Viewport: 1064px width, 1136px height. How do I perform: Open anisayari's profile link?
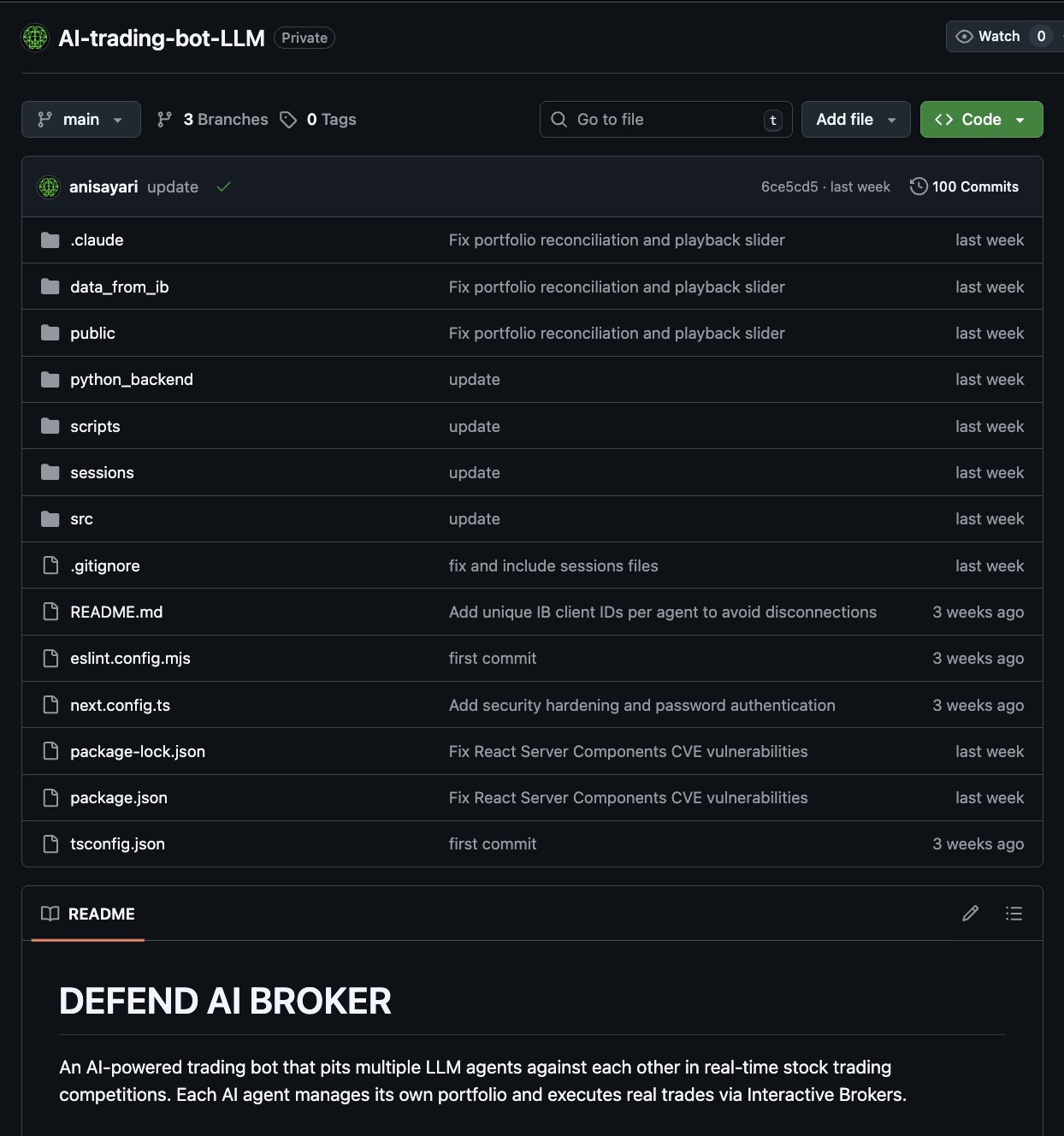pos(103,186)
